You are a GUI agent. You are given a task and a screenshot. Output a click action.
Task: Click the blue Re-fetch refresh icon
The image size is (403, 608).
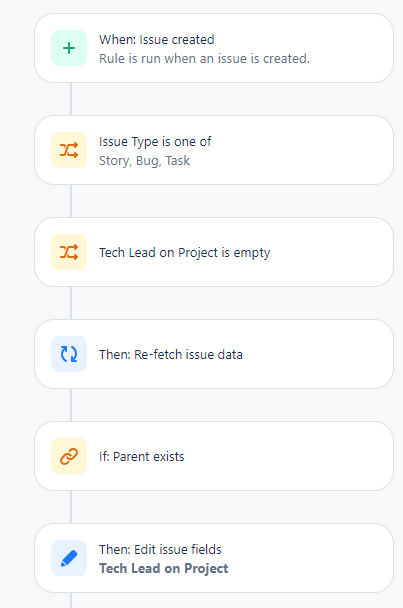pos(69,354)
